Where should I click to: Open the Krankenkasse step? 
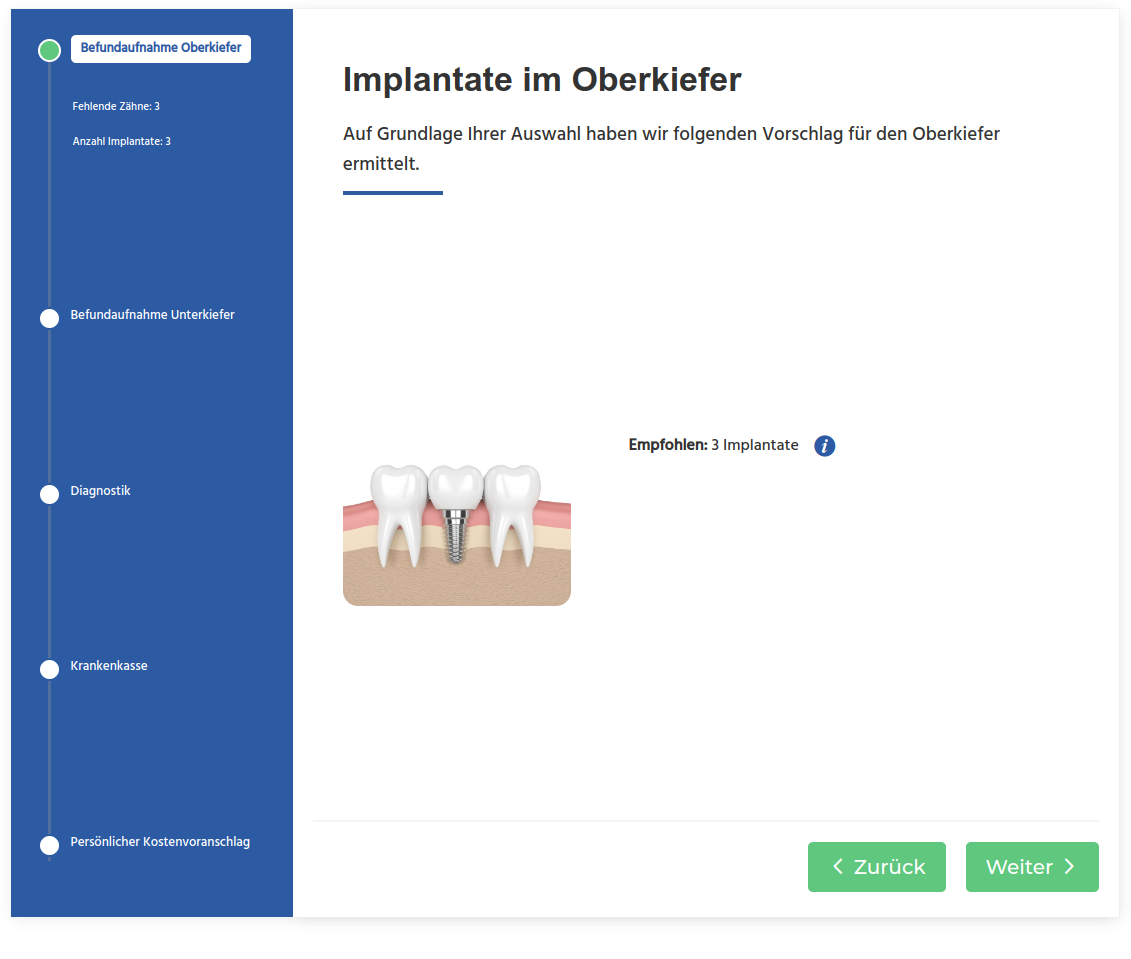pyautogui.click(x=109, y=666)
